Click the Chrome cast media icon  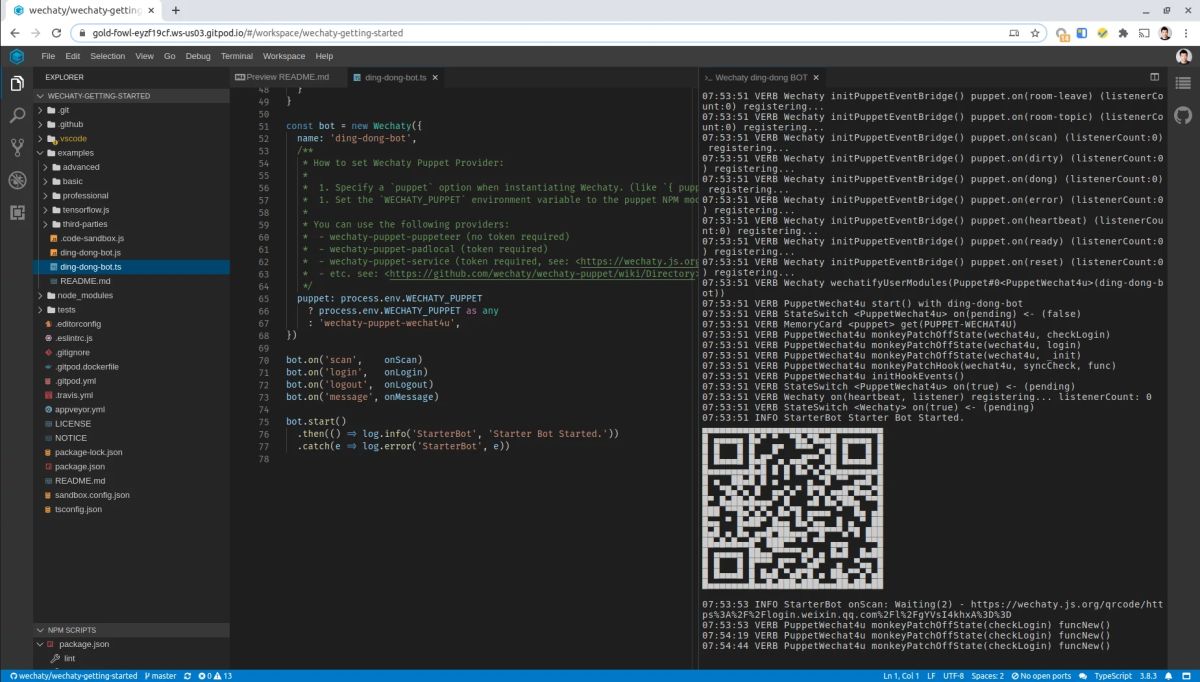coord(1144,33)
